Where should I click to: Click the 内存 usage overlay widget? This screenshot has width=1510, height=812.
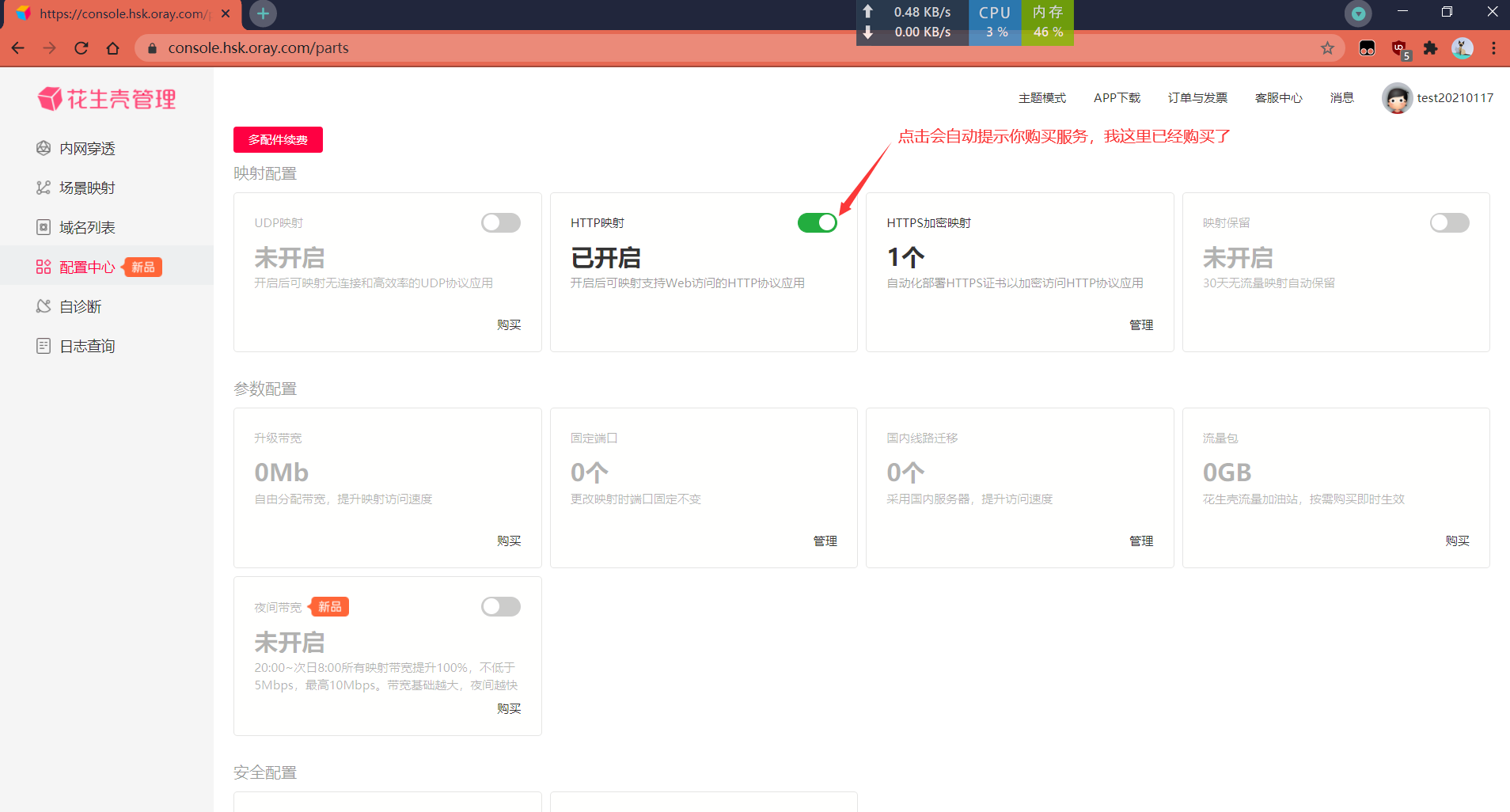click(x=1048, y=22)
